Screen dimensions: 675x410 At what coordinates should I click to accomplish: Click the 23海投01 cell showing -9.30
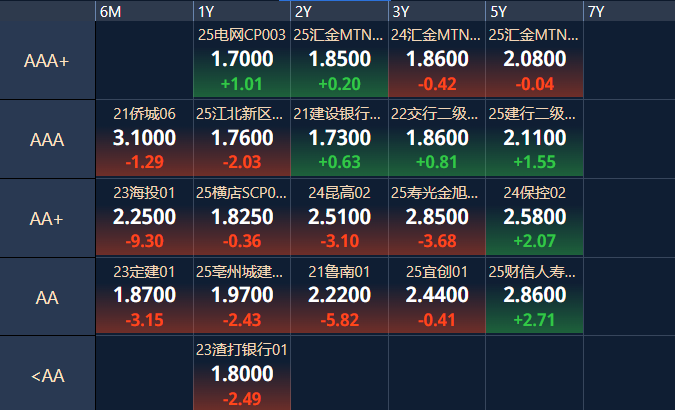point(144,217)
